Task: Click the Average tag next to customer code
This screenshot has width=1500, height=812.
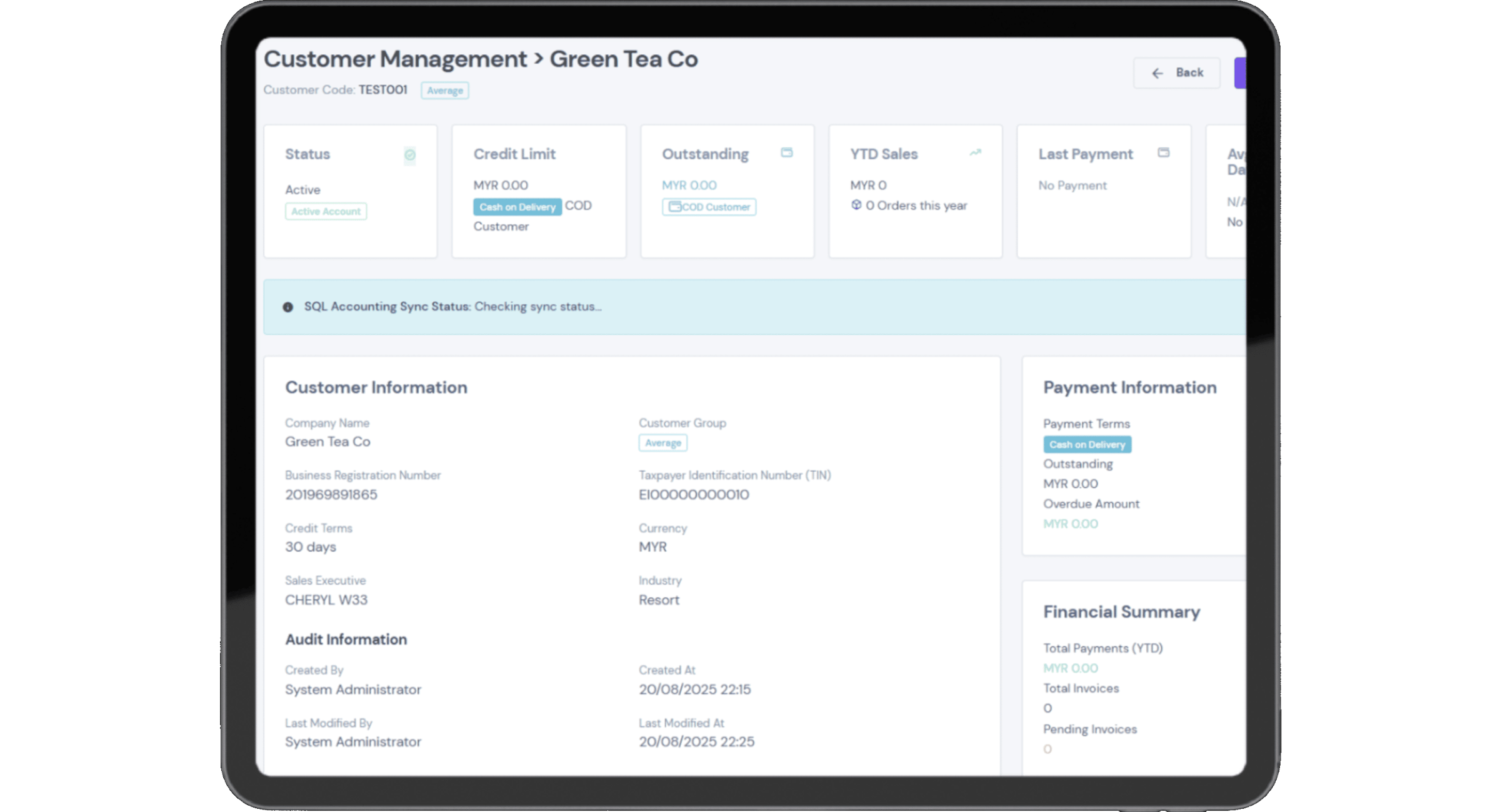Action: tap(444, 91)
